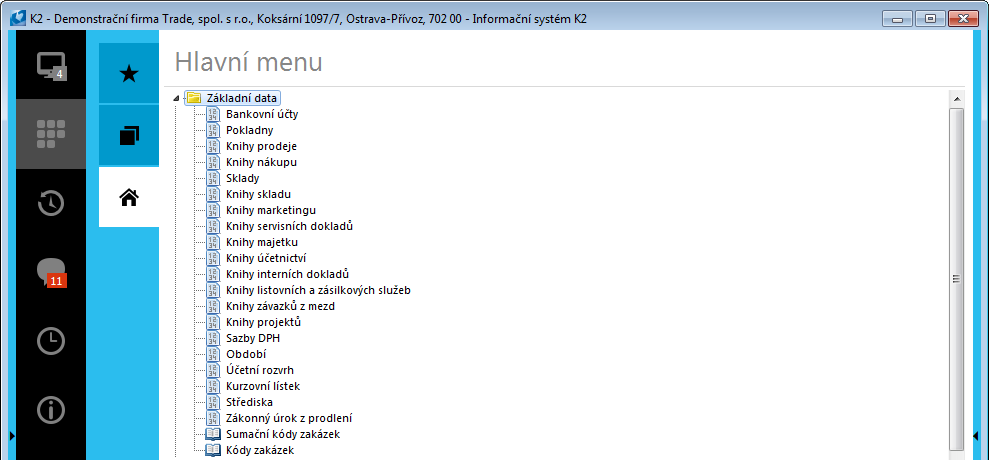Click the book icon beside Kódy zakázek

click(214, 450)
